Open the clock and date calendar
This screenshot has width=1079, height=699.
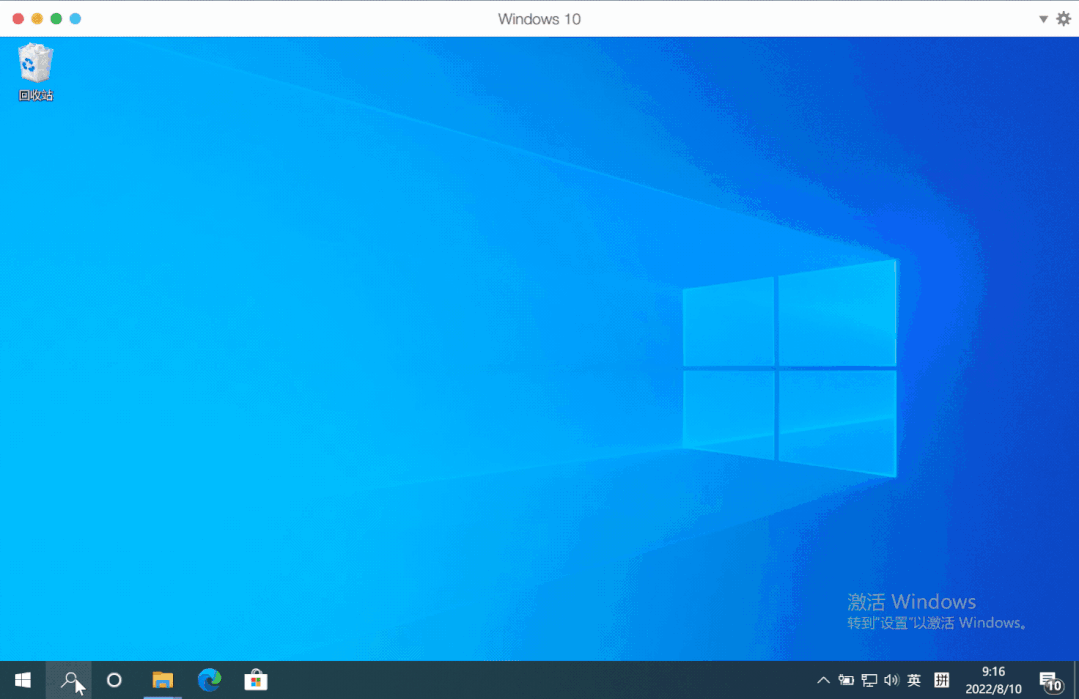click(x=992, y=680)
